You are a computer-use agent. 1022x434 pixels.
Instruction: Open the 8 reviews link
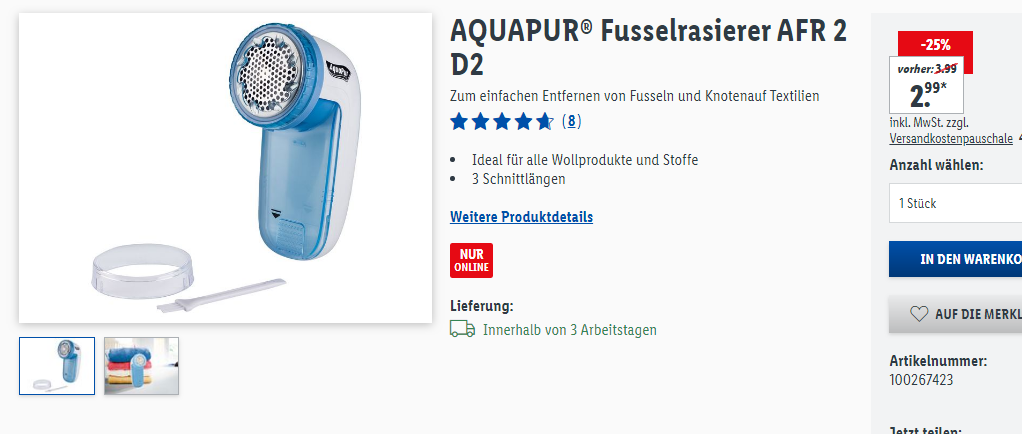571,121
